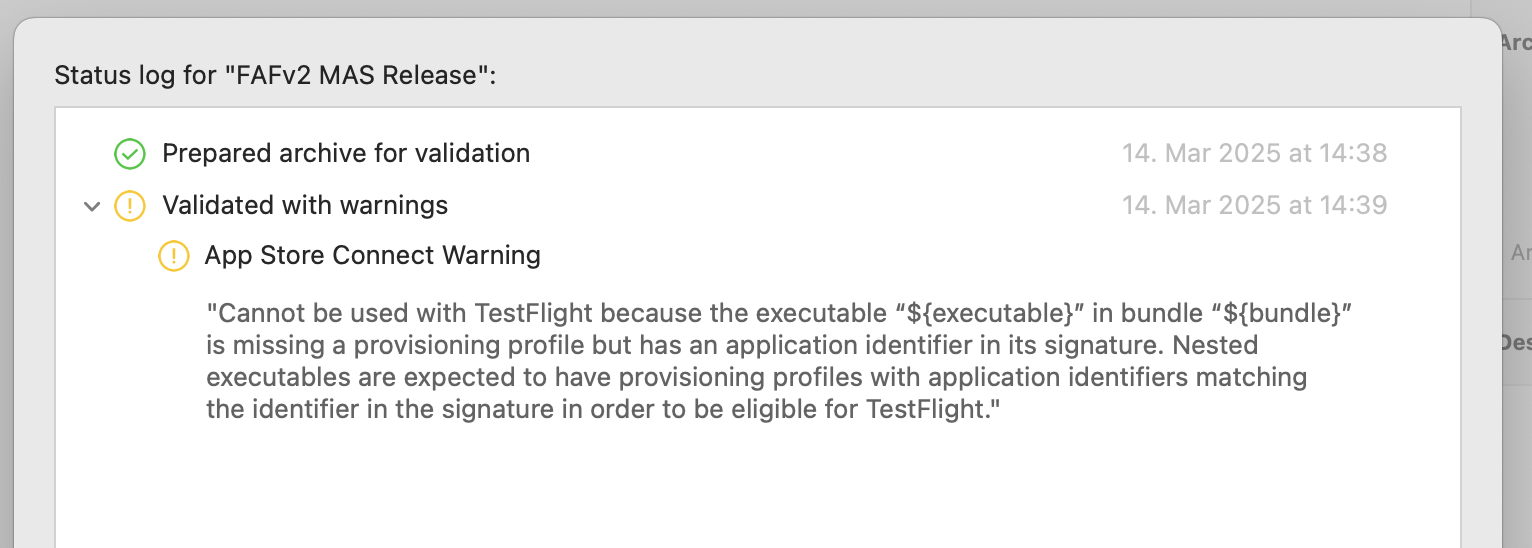Click the partially visible "Des" label at right edge
Viewport: 1532px width, 548px height.
point(1515,343)
